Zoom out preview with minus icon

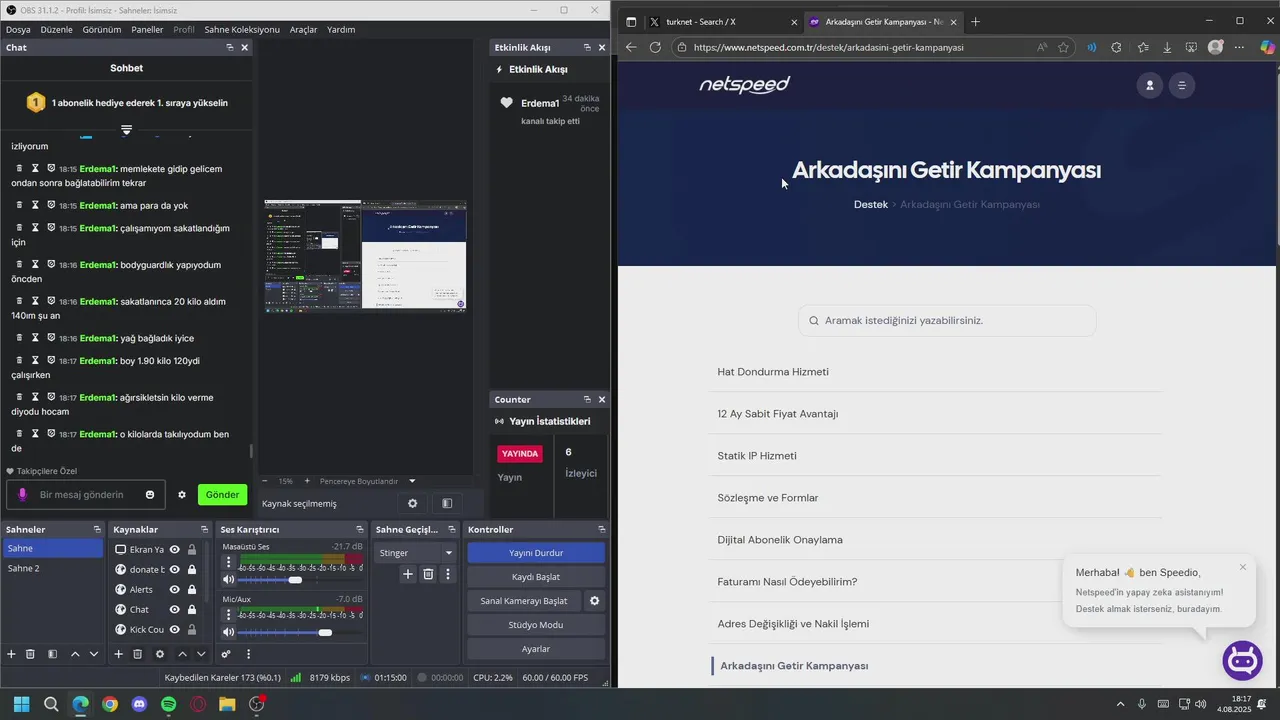click(264, 481)
